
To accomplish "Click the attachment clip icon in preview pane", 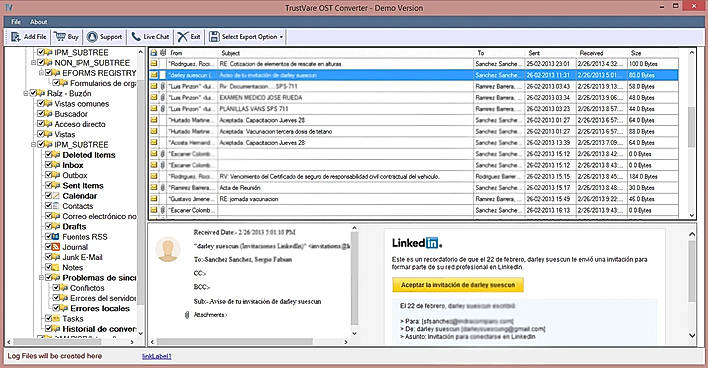I will coord(187,315).
